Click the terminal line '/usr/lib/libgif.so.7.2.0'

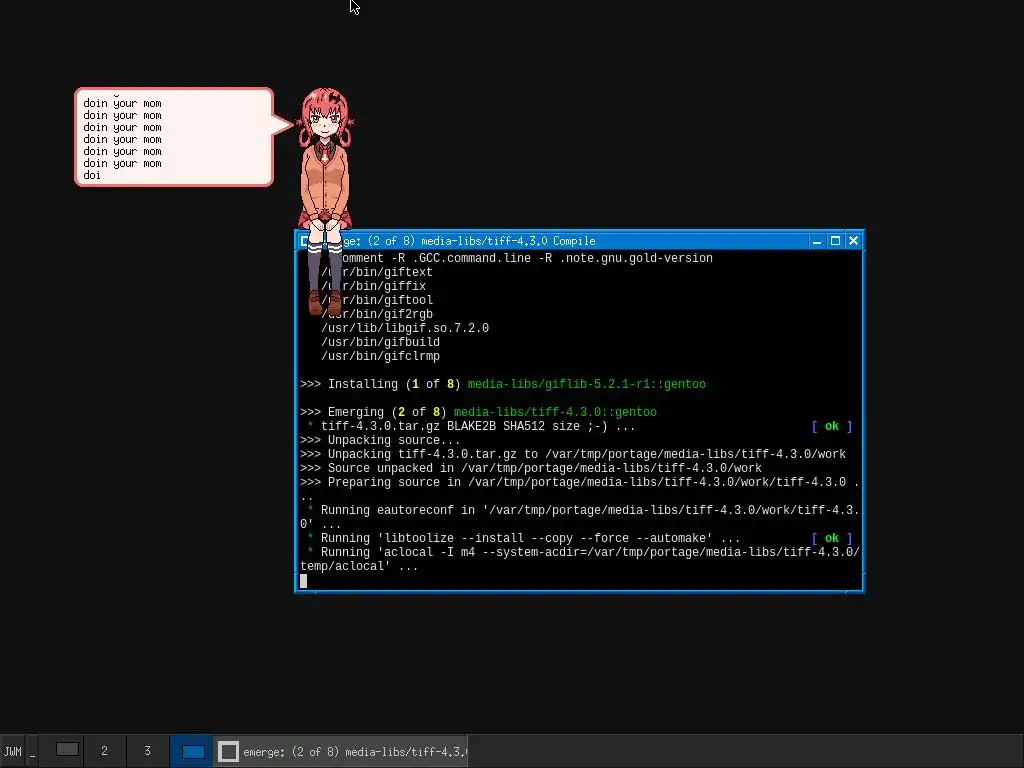click(405, 328)
